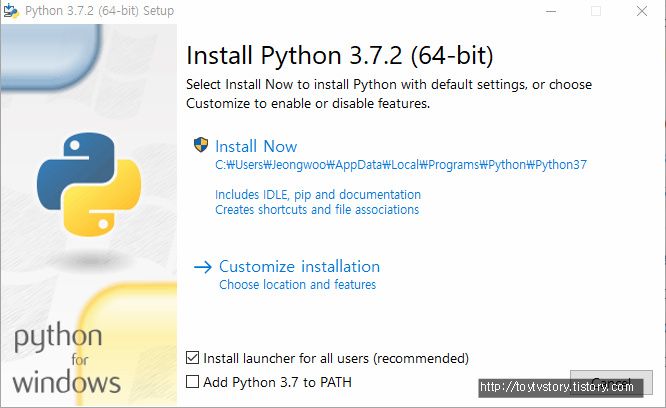Click 'Choose location and features' subtitle
666x408 pixels.
[x=298, y=284]
